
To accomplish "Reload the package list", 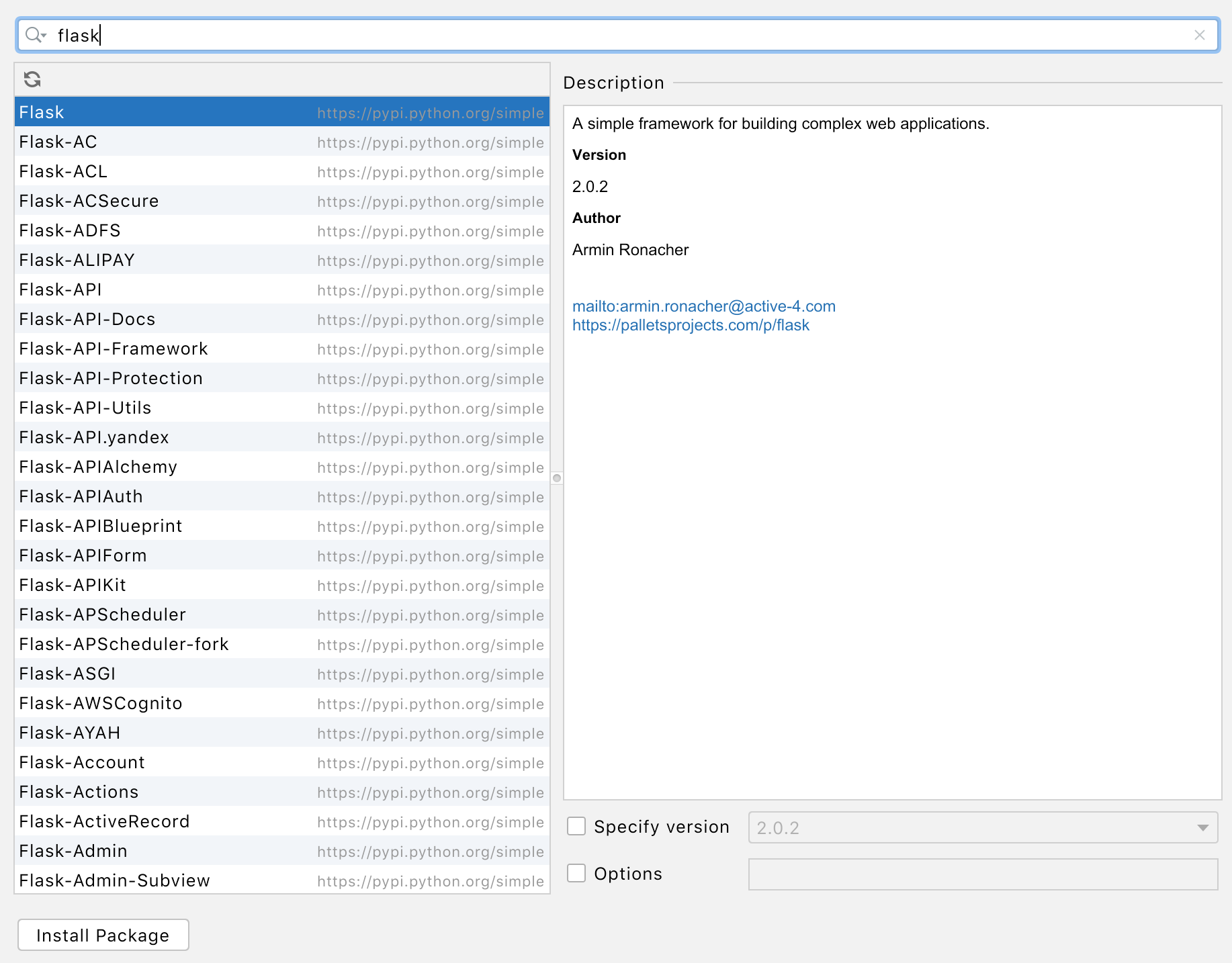I will coord(32,79).
